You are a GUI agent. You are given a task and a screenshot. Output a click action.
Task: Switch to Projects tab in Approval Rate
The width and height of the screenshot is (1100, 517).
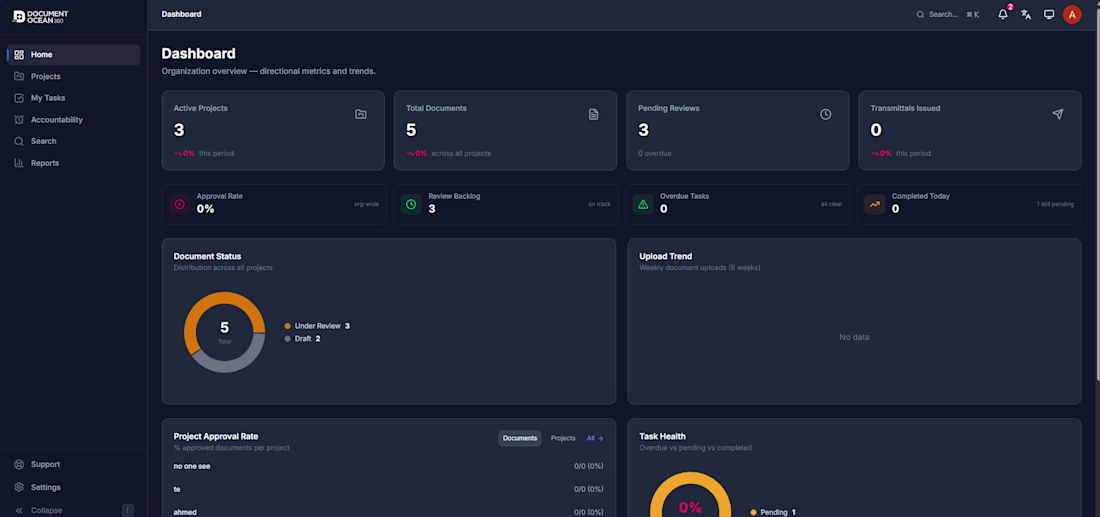tap(563, 438)
